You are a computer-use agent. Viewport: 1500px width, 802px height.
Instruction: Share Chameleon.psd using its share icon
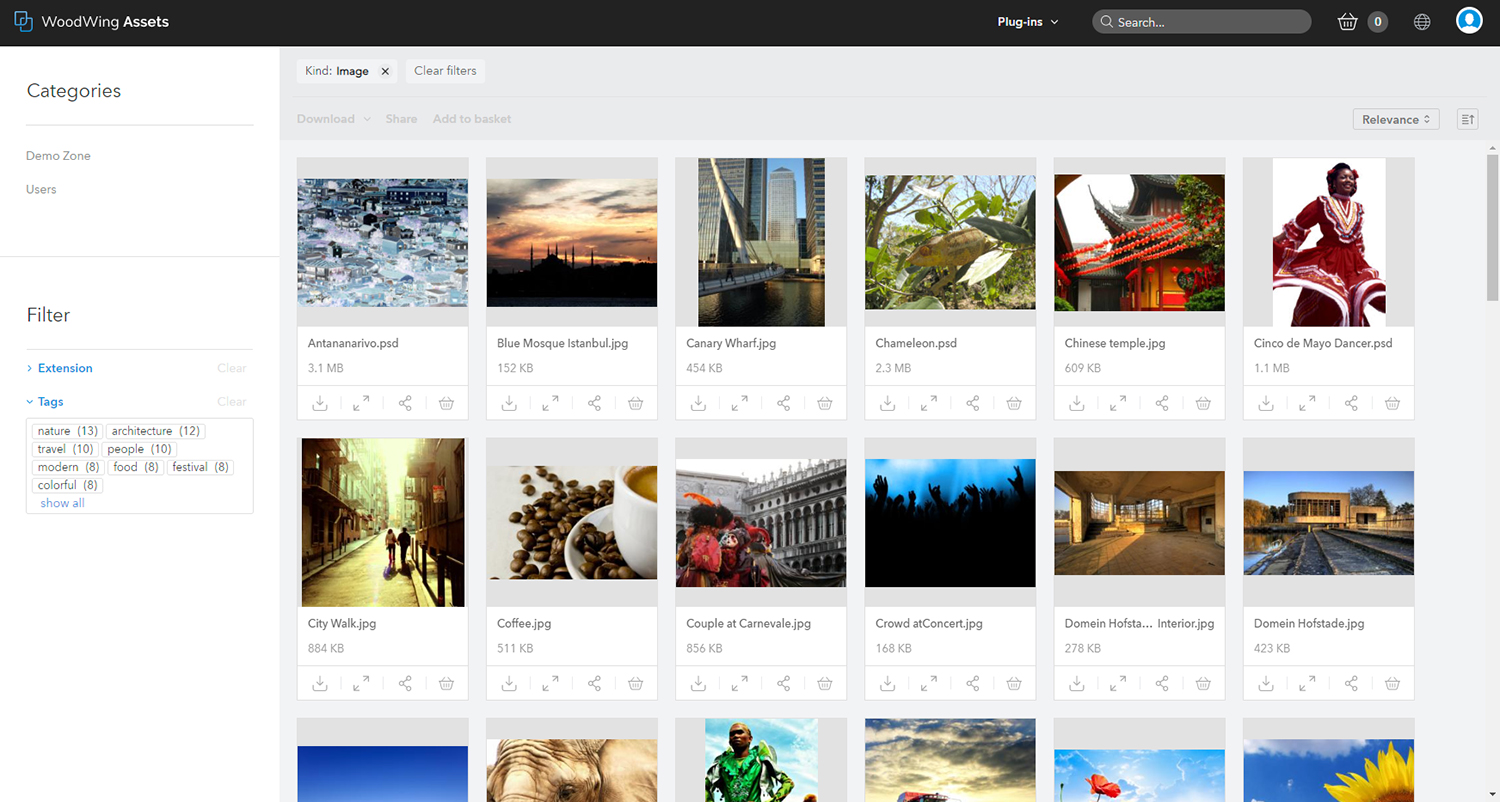(972, 403)
